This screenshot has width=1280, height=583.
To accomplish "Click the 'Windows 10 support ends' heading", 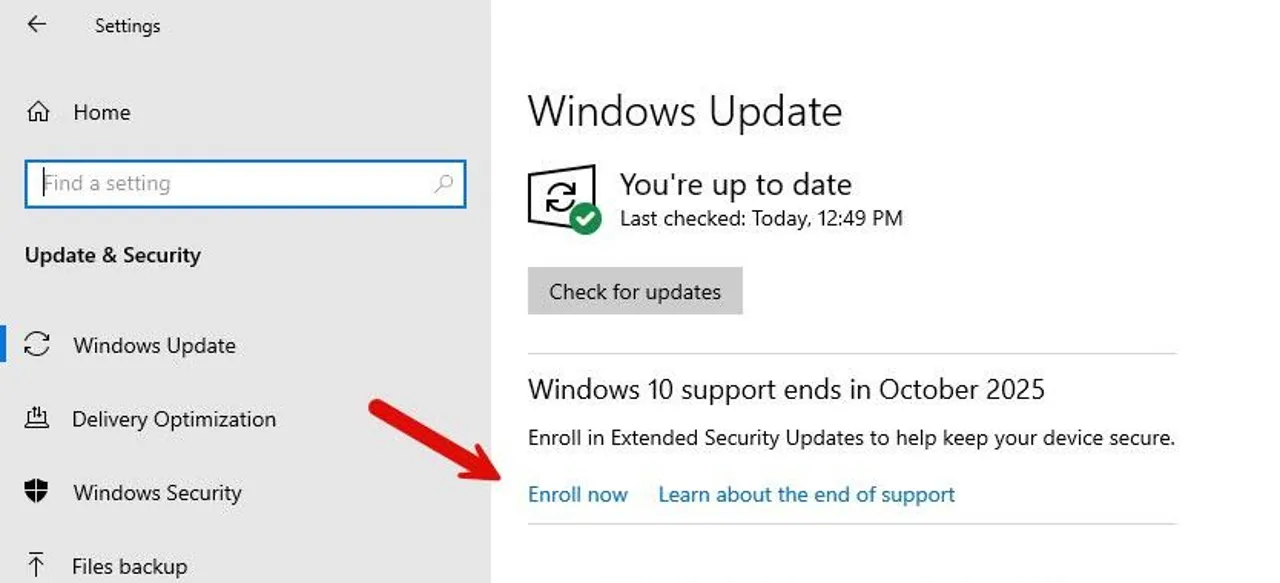I will [x=786, y=389].
